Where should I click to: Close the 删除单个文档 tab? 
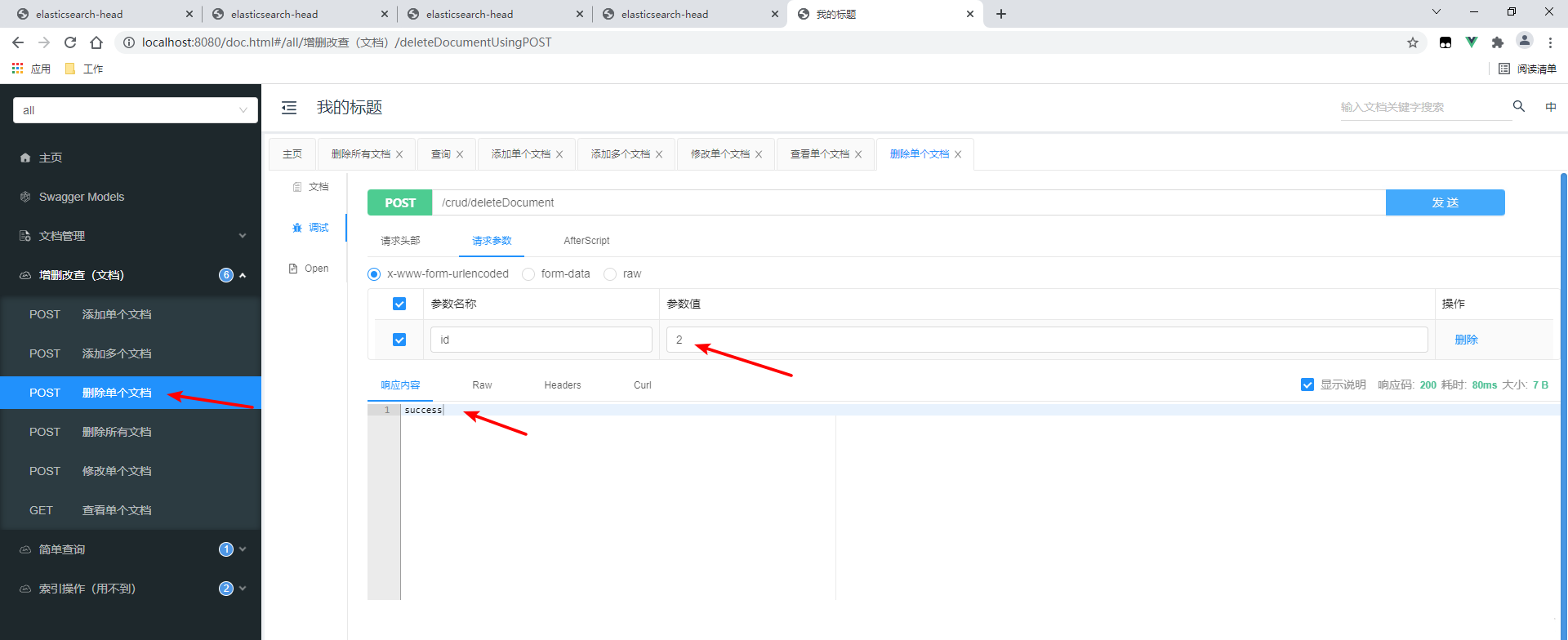click(x=958, y=154)
